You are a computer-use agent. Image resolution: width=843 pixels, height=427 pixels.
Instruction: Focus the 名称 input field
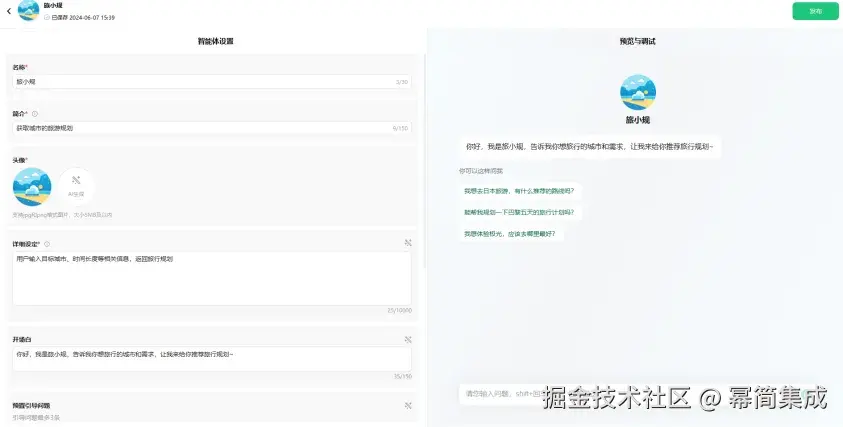[x=212, y=82]
